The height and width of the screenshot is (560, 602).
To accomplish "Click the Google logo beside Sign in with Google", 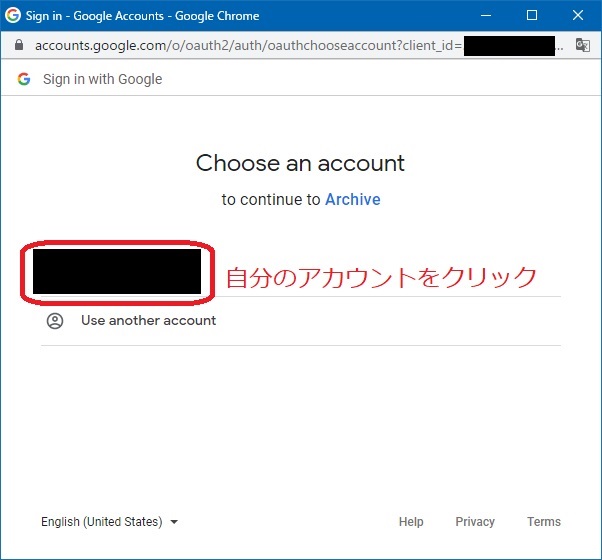I will coord(24,79).
